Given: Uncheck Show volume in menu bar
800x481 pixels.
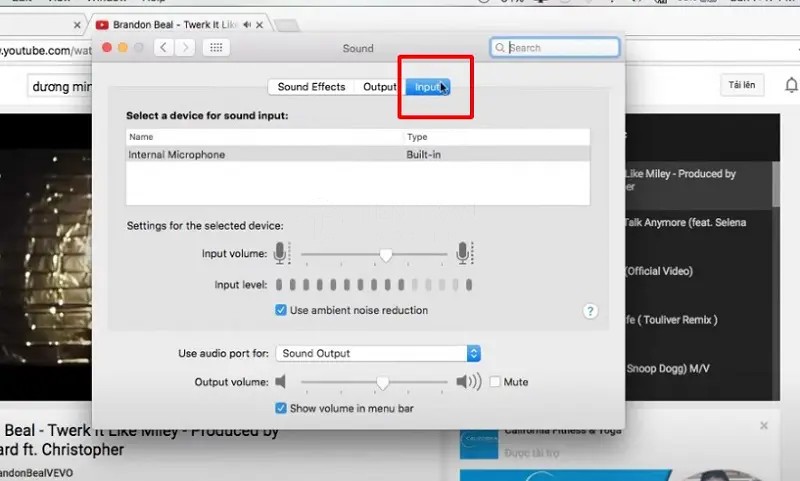Looking at the screenshot, I should click(281, 408).
